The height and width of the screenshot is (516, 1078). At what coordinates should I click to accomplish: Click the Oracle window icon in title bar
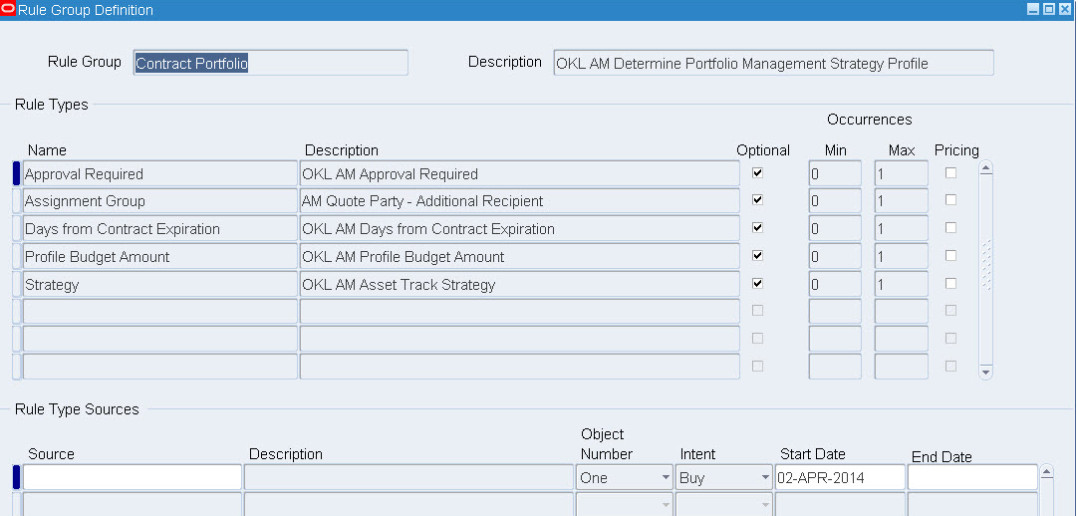(x=8, y=10)
